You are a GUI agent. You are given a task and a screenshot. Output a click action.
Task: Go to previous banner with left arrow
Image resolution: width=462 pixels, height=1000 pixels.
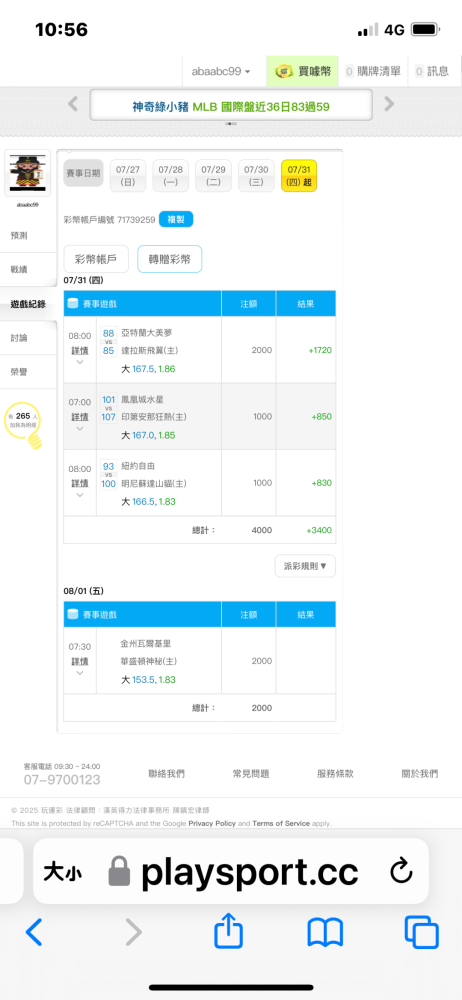tap(73, 104)
